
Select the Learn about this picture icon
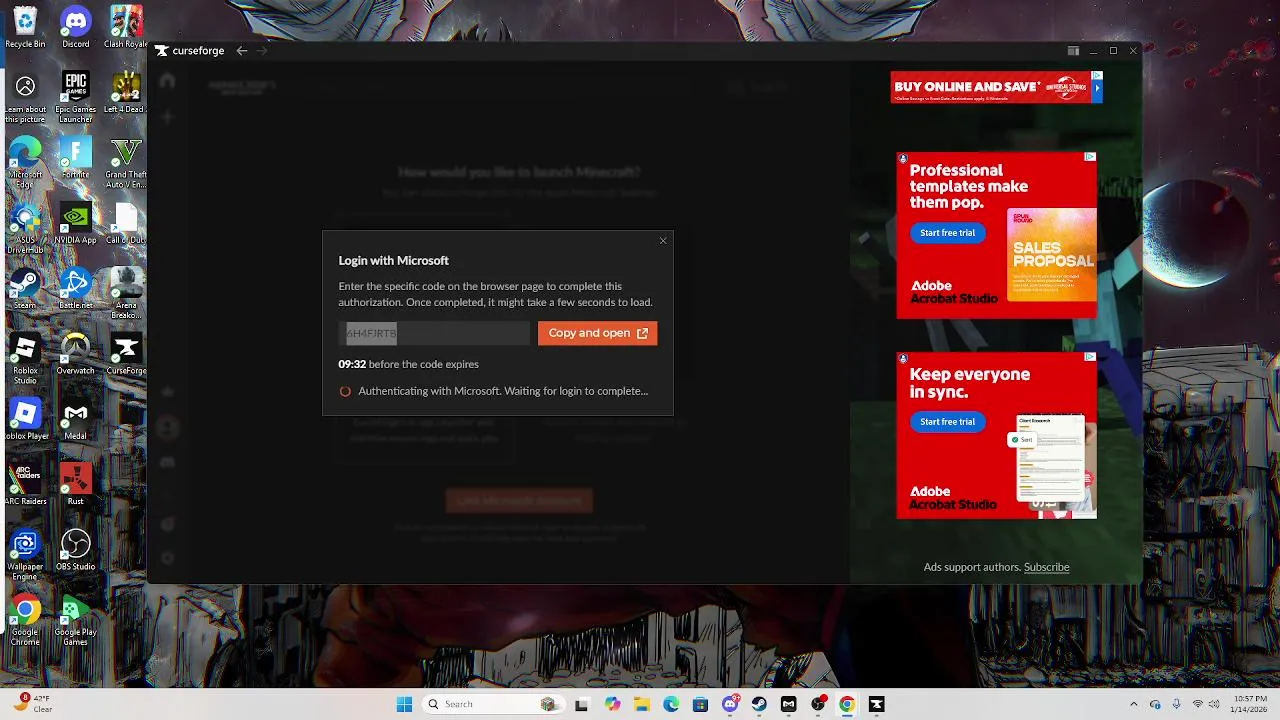(x=25, y=97)
